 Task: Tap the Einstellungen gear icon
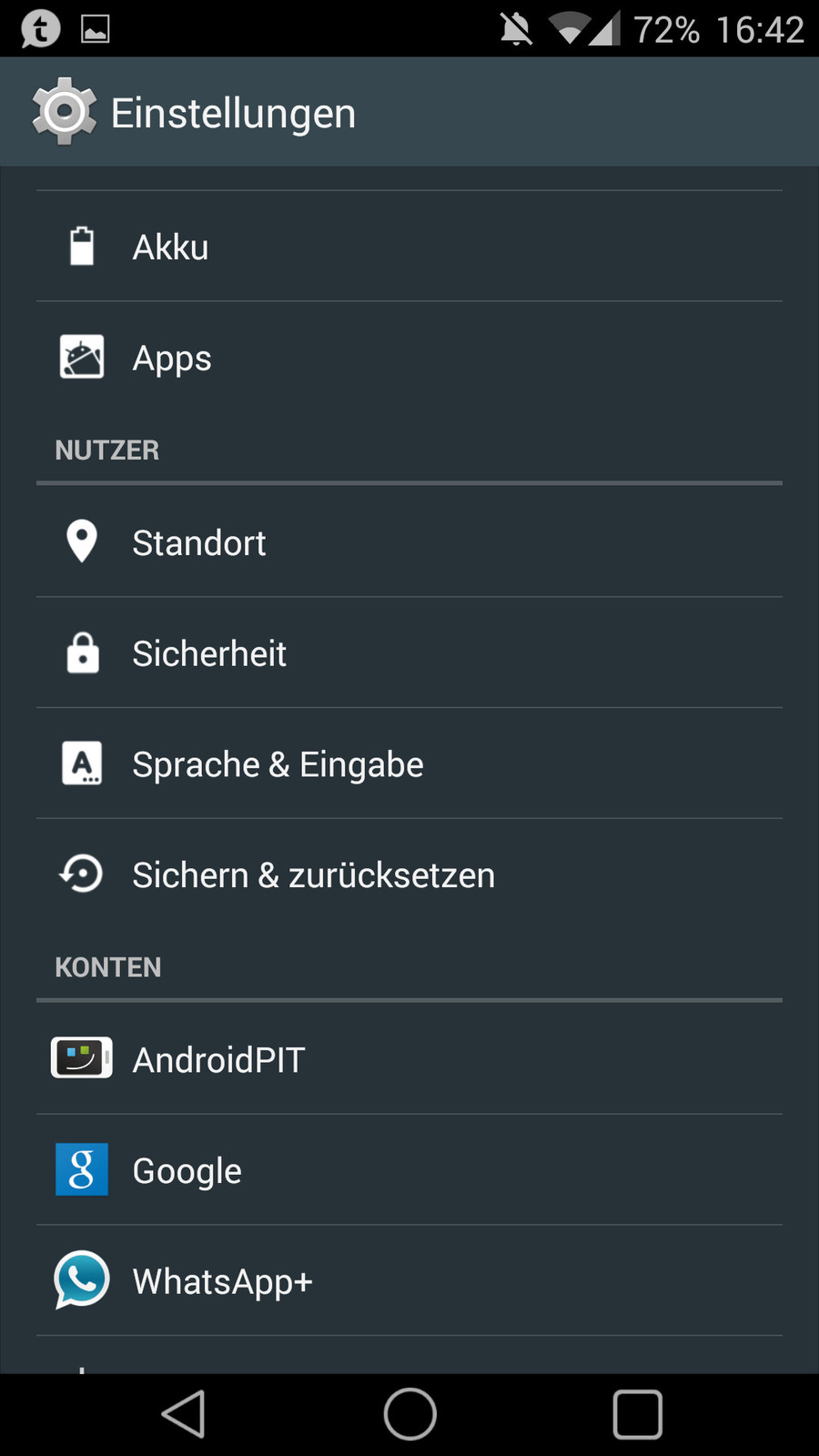[64, 112]
